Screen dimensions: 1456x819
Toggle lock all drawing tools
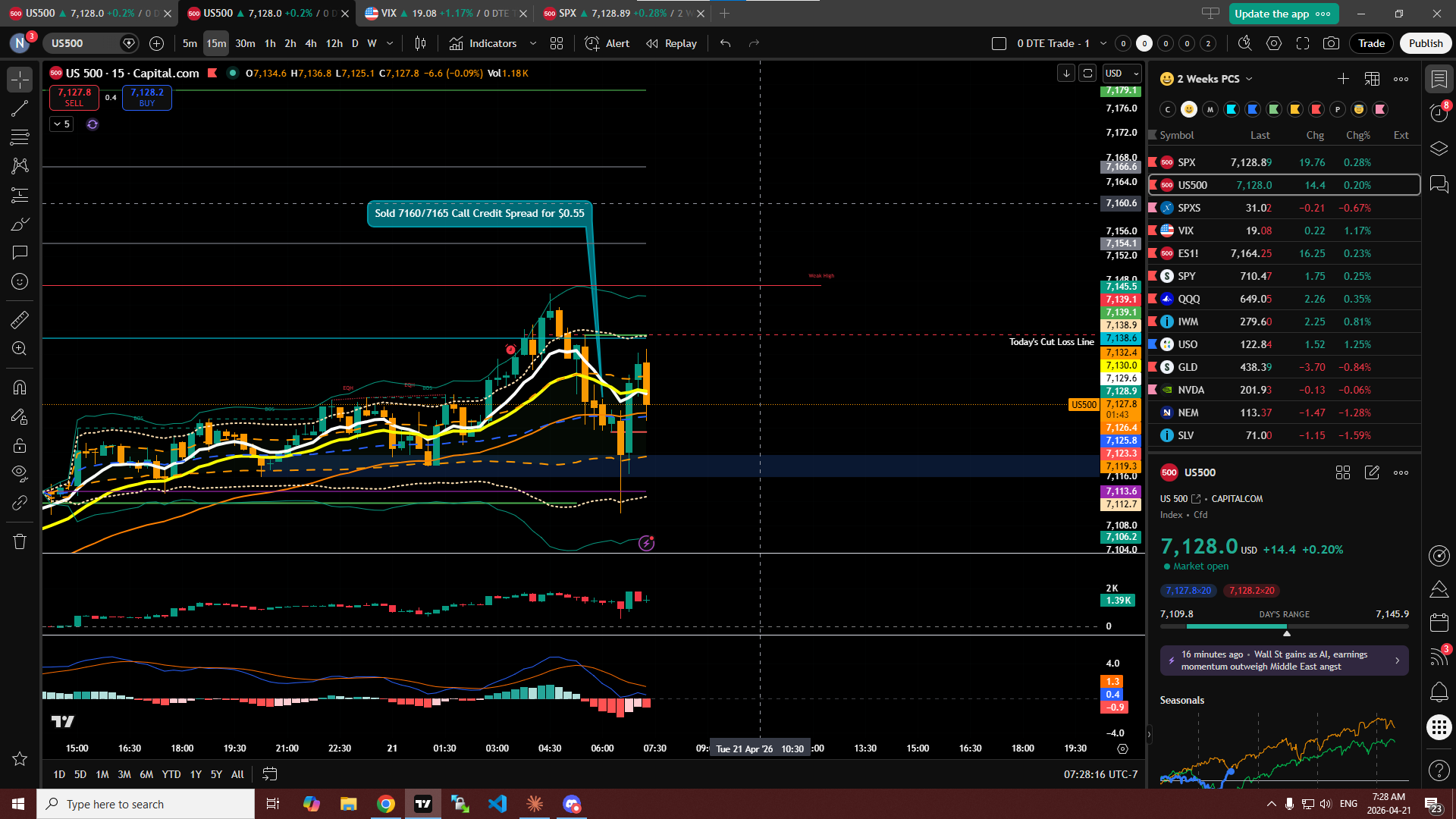point(20,445)
